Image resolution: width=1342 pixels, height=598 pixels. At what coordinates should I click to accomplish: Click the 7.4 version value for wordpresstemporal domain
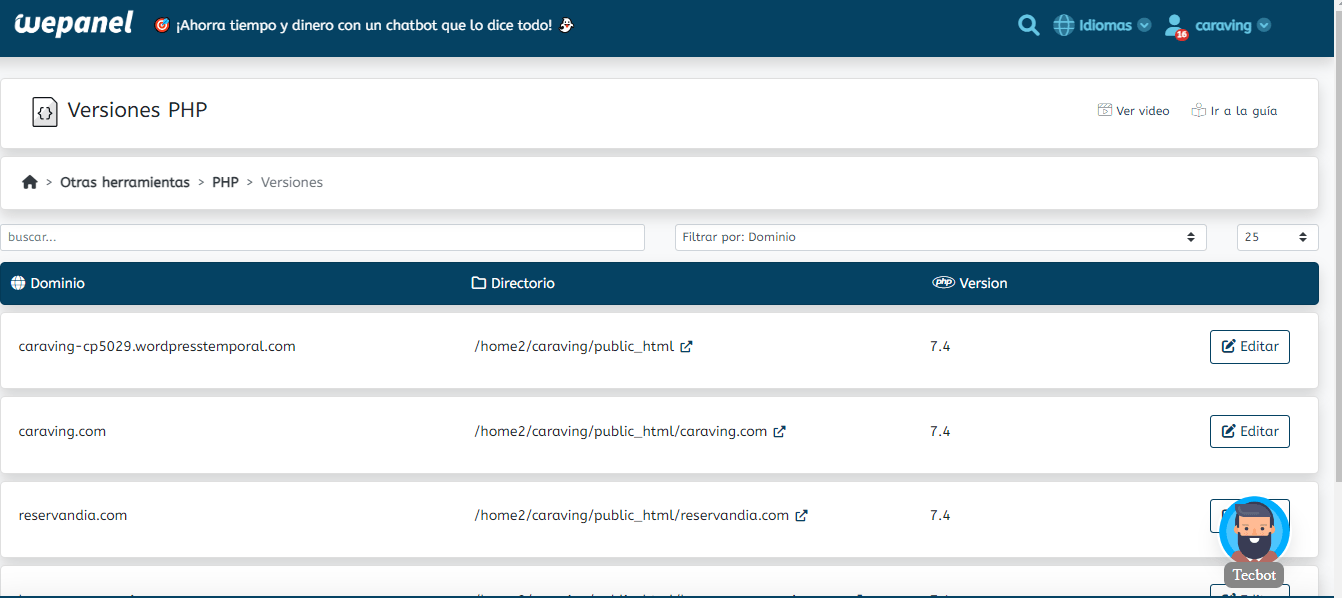click(940, 346)
